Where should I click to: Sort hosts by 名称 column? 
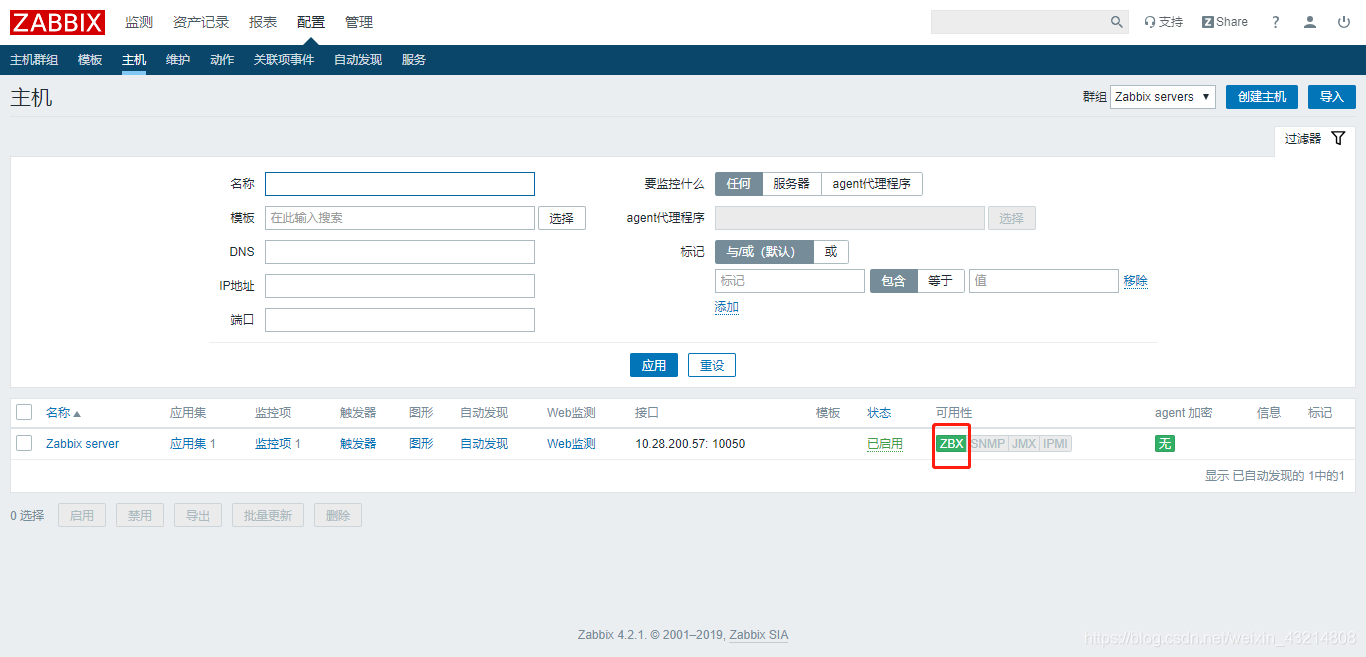63,413
